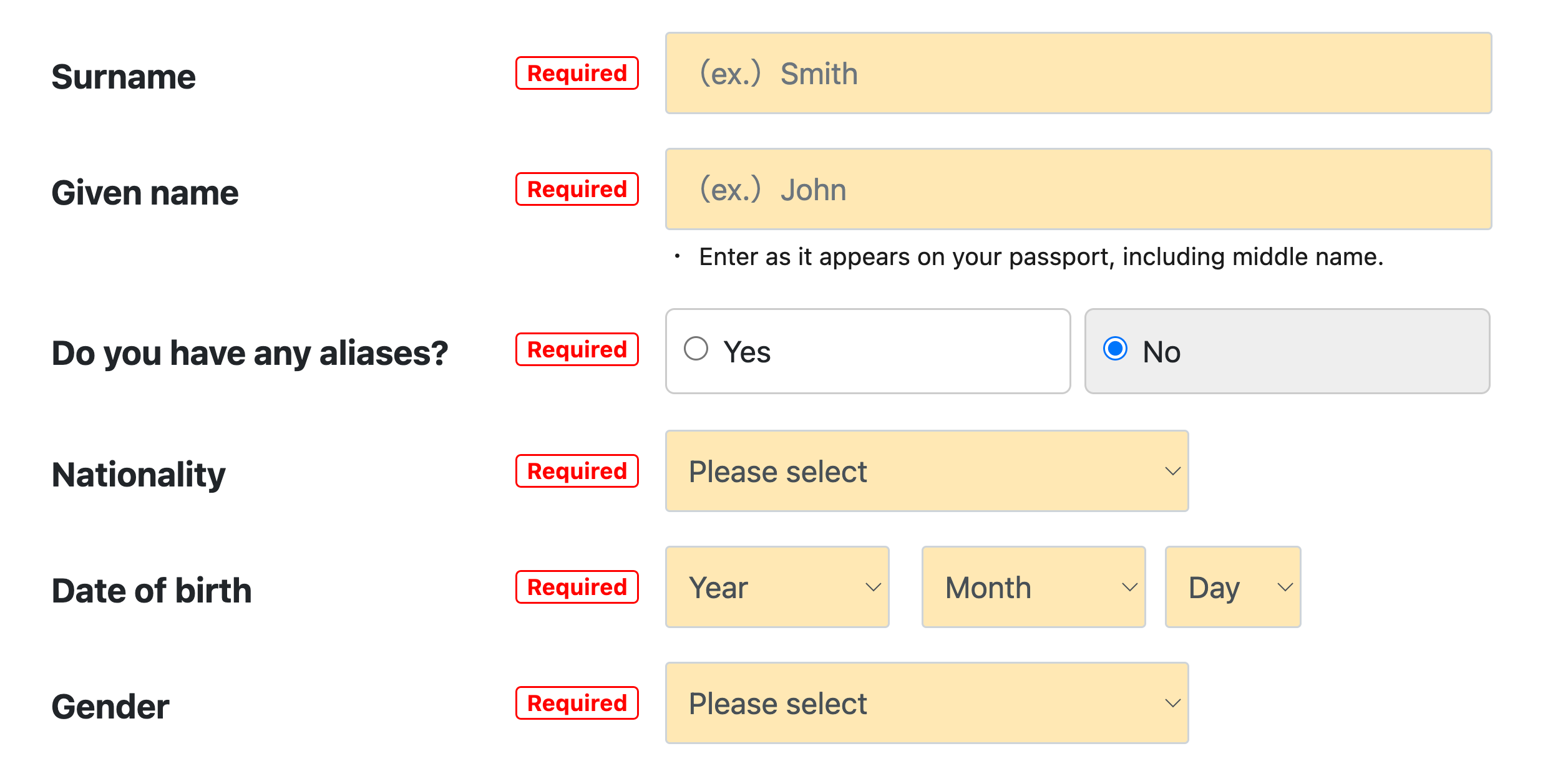Screen dimensions: 1563x784
Task: Click the chevron arrow in the Nationality field
Action: pyautogui.click(x=1172, y=471)
